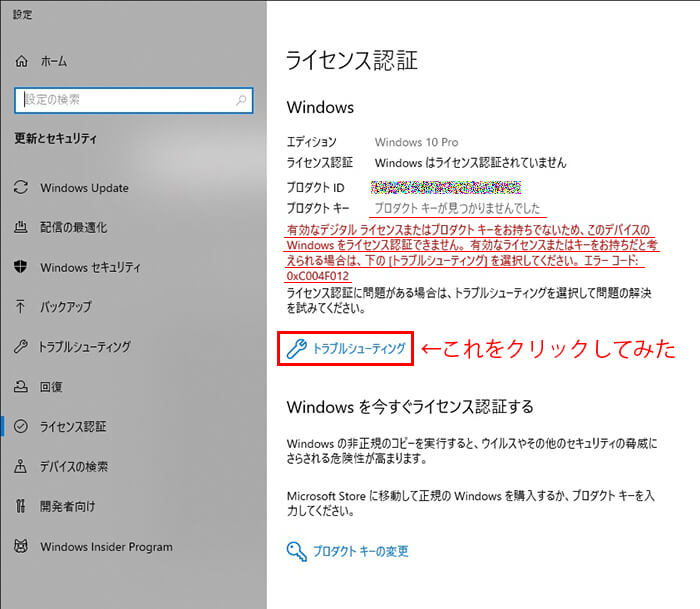Click 'プロダクト キーが見つかりませんでした' text
Screen dimensions: 700x609
click(x=457, y=208)
